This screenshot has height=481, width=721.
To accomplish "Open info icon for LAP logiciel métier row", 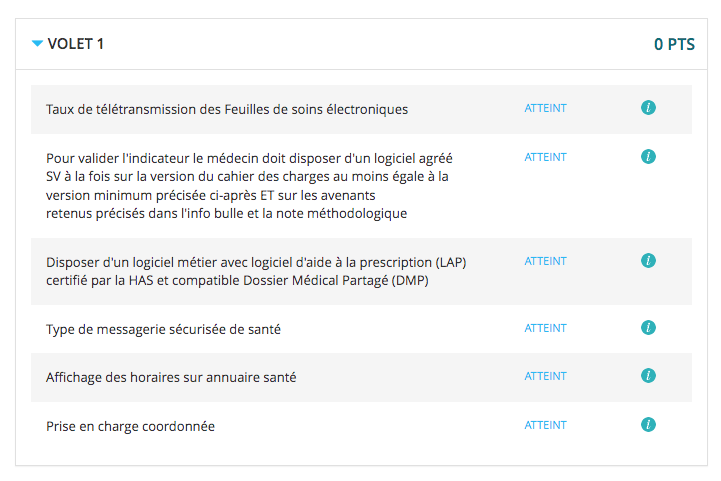I will pyautogui.click(x=648, y=260).
